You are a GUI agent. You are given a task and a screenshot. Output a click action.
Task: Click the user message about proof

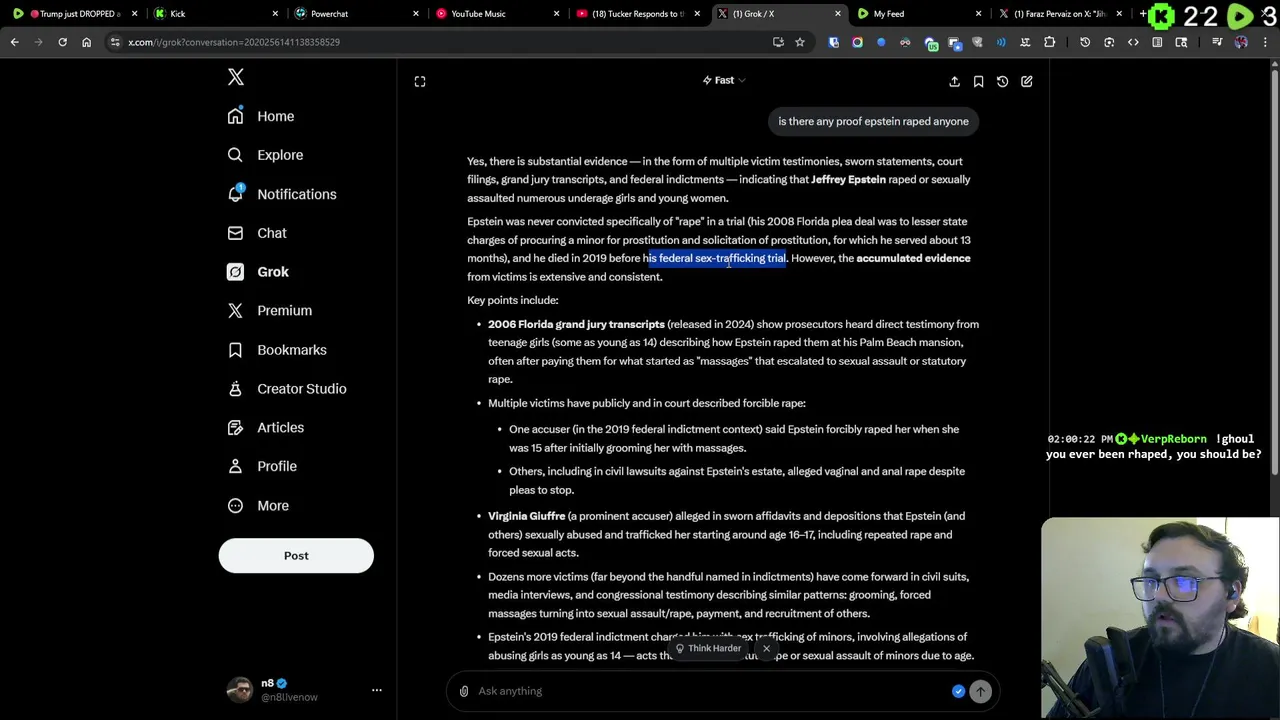(x=873, y=121)
